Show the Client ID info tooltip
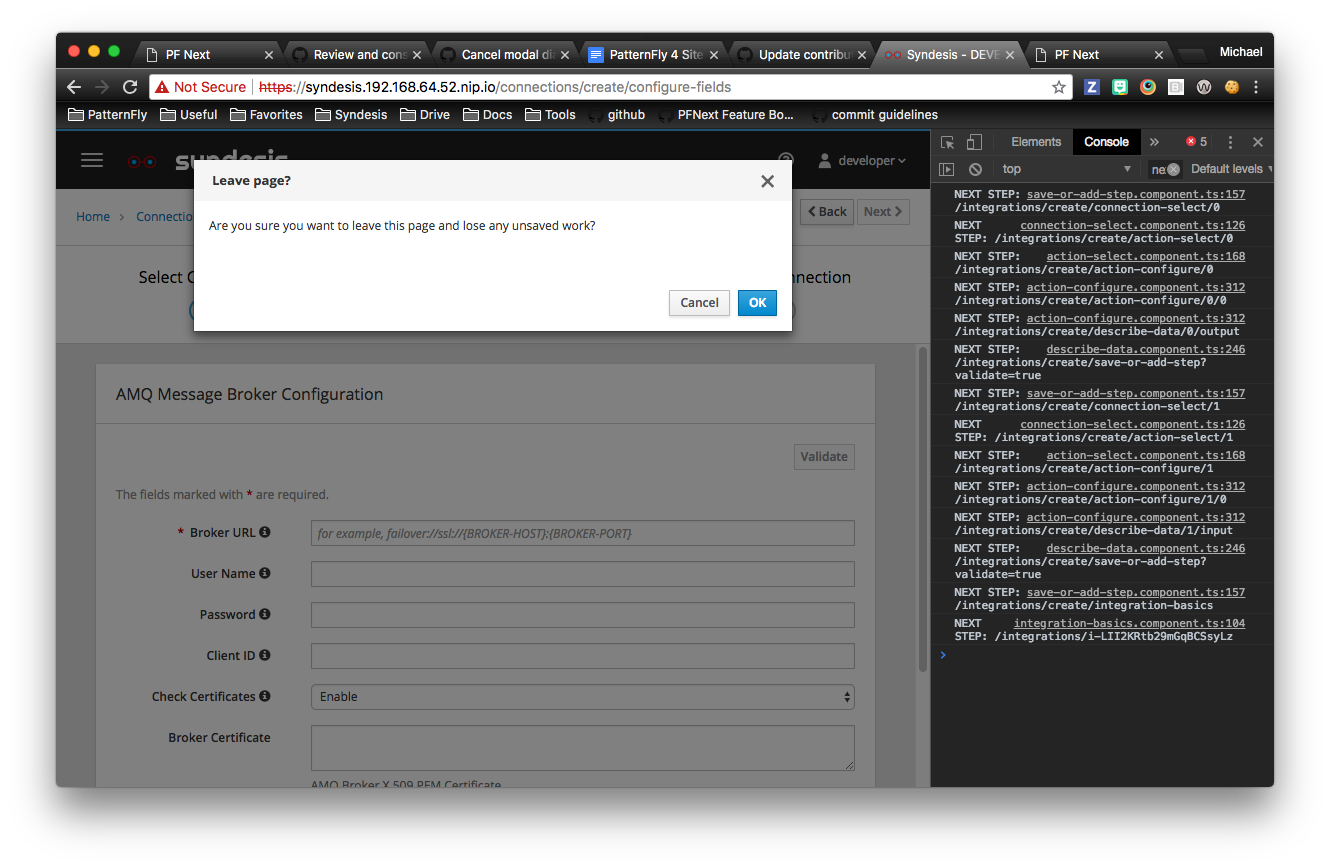This screenshot has height=867, width=1330. coord(265,656)
